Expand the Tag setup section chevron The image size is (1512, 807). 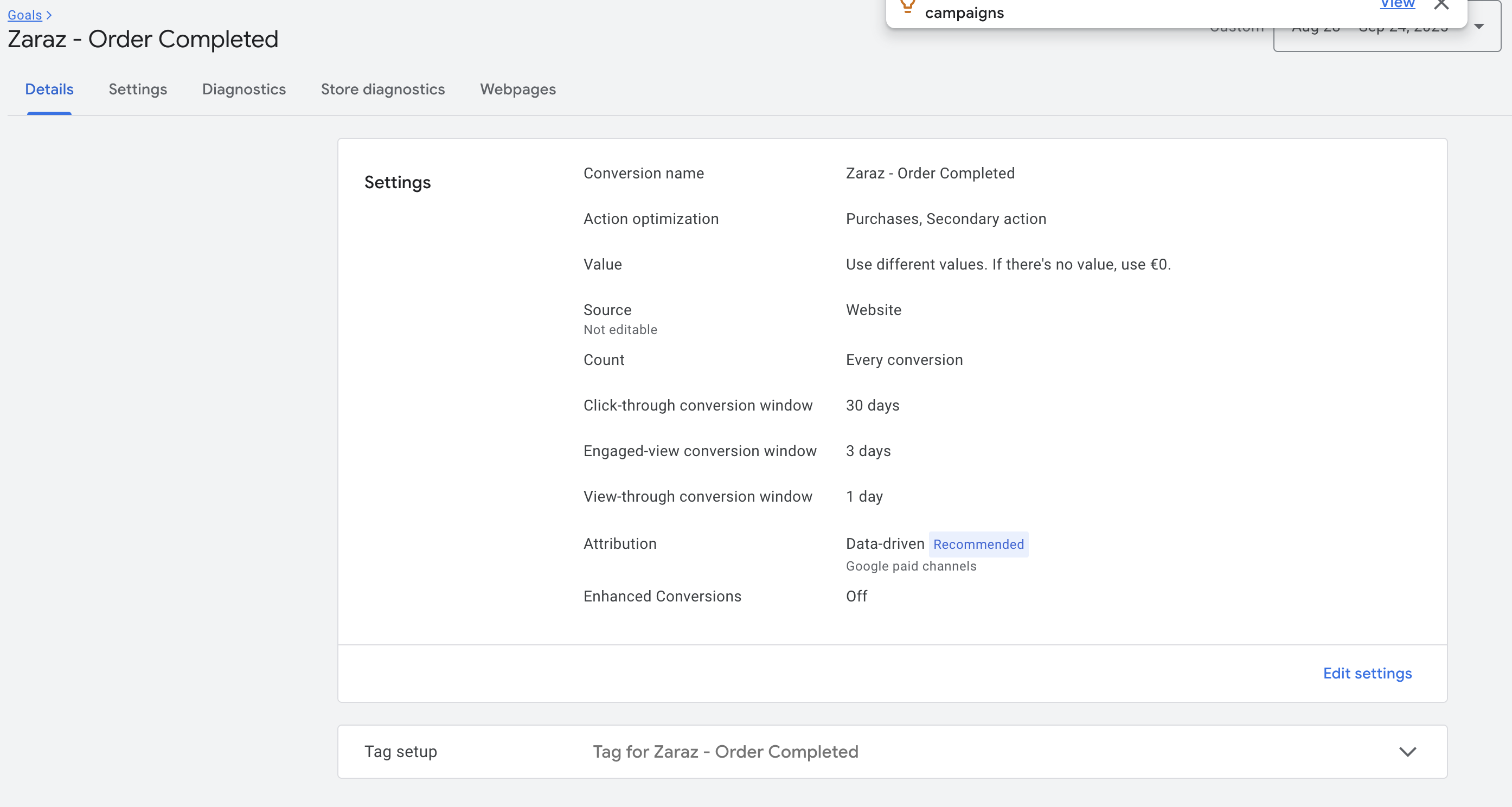[1407, 752]
